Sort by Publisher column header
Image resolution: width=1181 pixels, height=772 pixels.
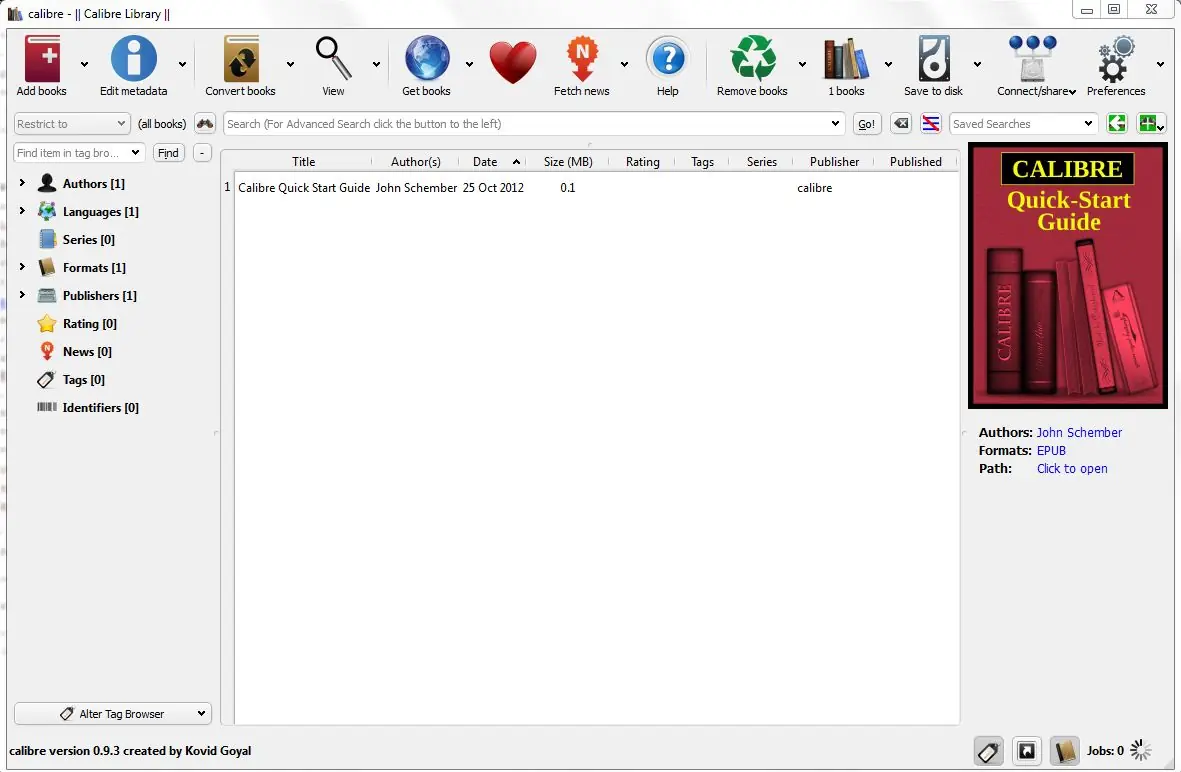pyautogui.click(x=834, y=162)
